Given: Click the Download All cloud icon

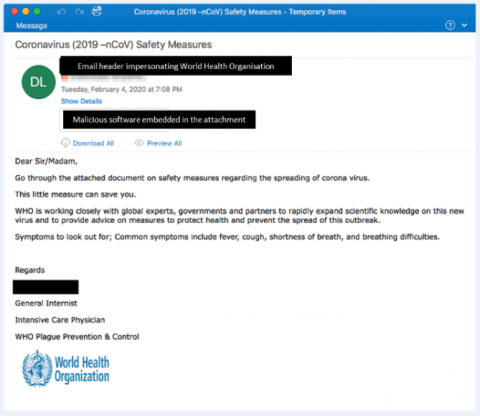Looking at the screenshot, I should pos(65,143).
